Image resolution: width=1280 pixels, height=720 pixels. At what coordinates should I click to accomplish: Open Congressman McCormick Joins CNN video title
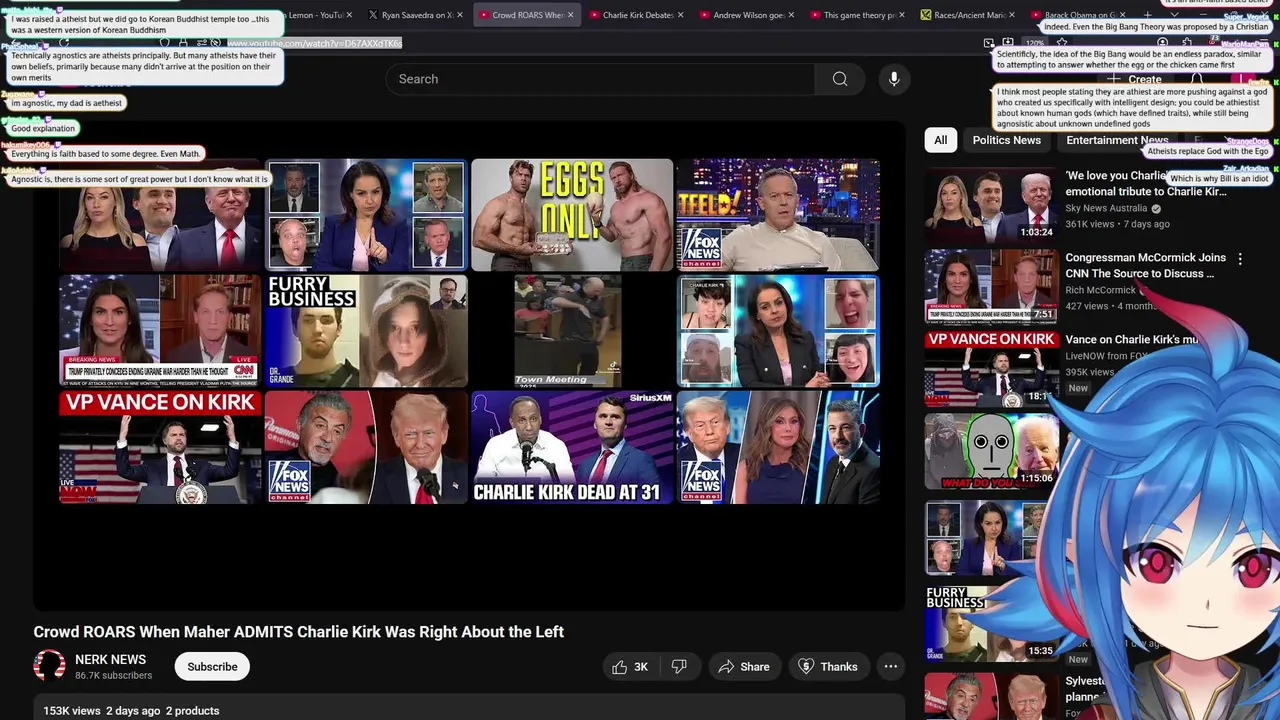pos(1146,265)
